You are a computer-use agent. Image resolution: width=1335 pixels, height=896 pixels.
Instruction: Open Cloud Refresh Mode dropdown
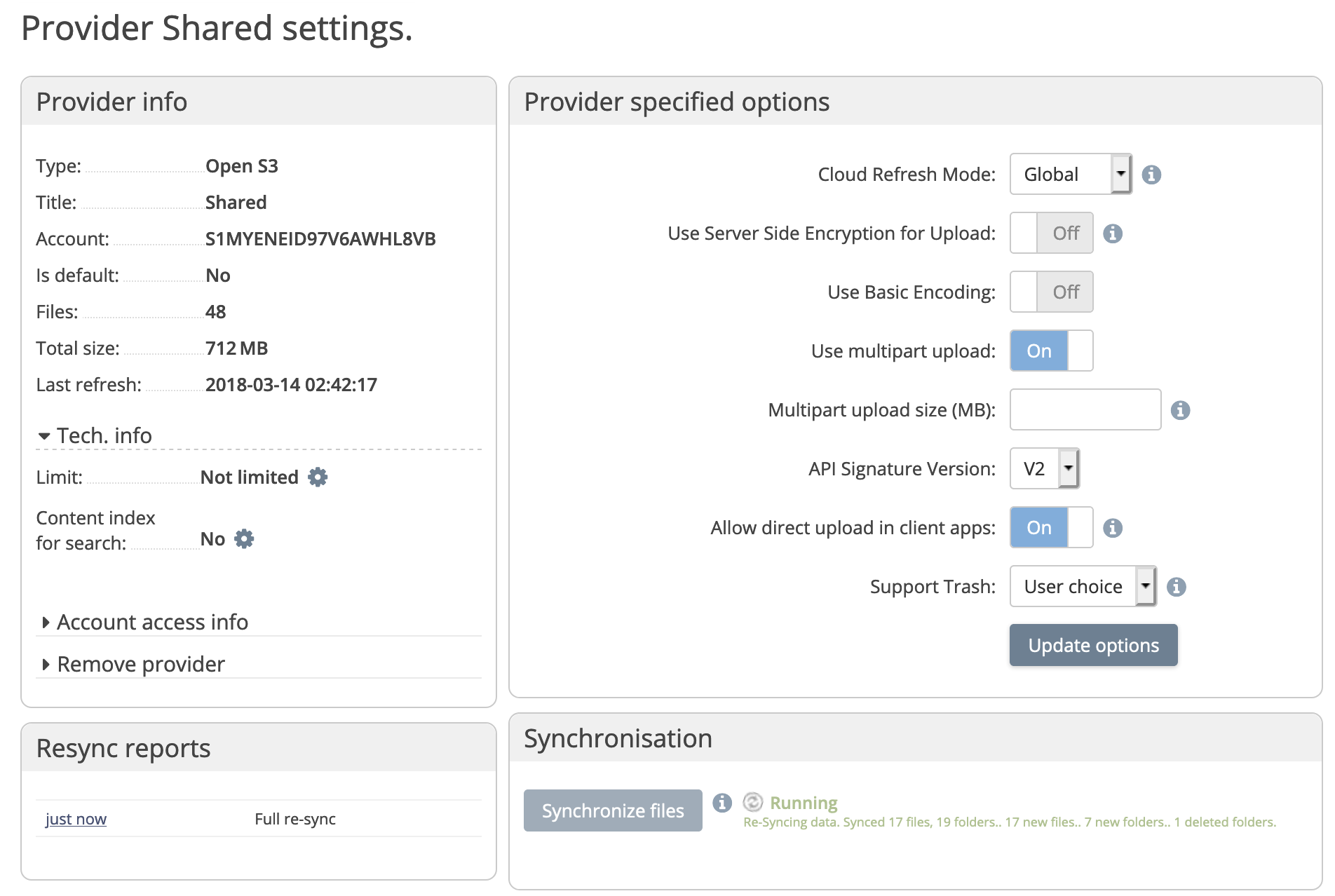click(1070, 175)
